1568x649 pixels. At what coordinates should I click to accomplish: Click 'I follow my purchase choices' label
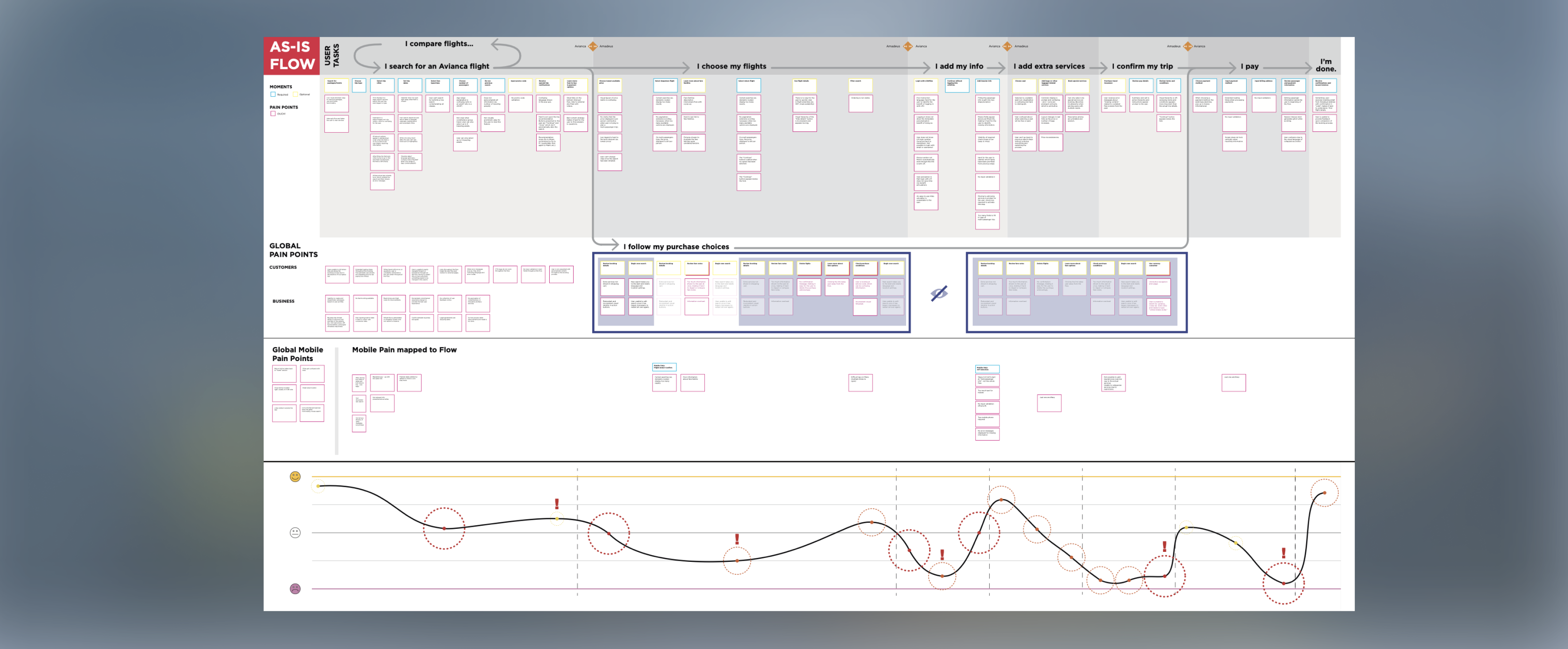pos(676,246)
